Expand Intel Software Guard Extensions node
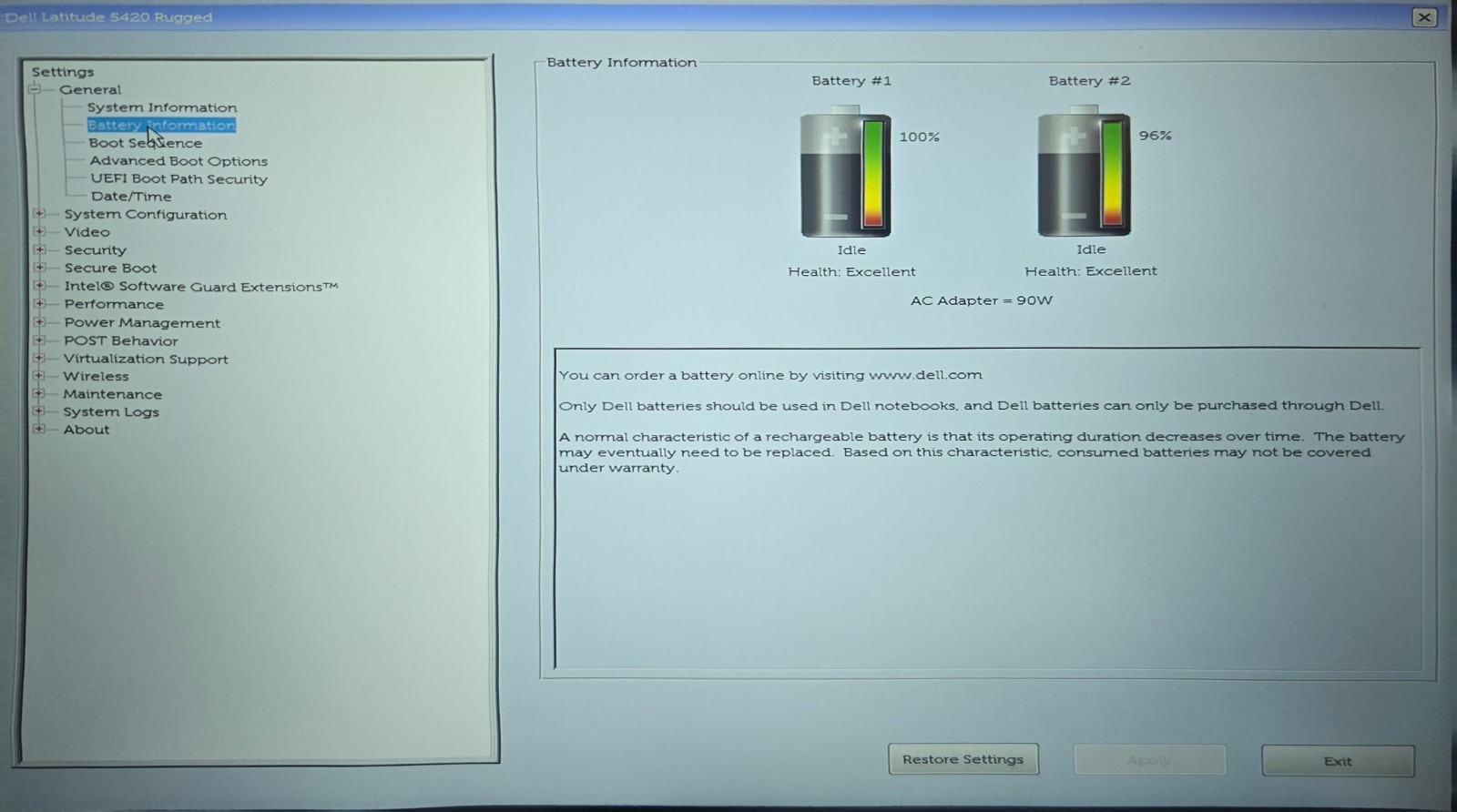 click(39, 286)
